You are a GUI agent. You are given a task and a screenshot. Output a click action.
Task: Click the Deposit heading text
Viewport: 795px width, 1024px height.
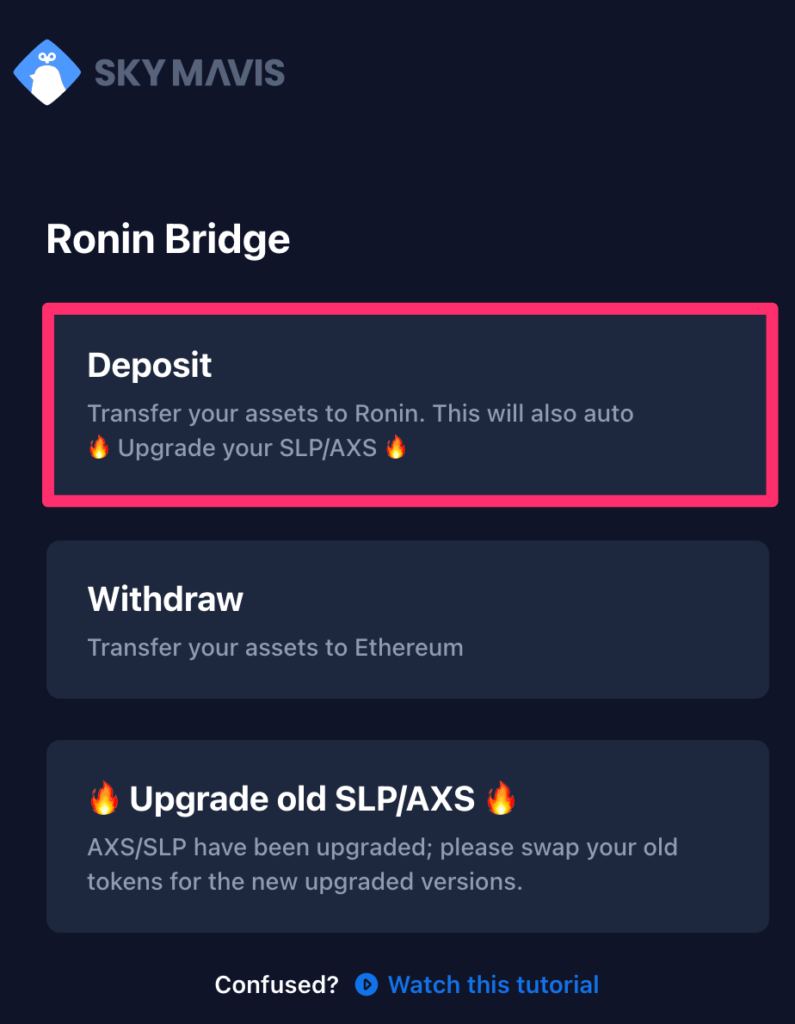[150, 365]
